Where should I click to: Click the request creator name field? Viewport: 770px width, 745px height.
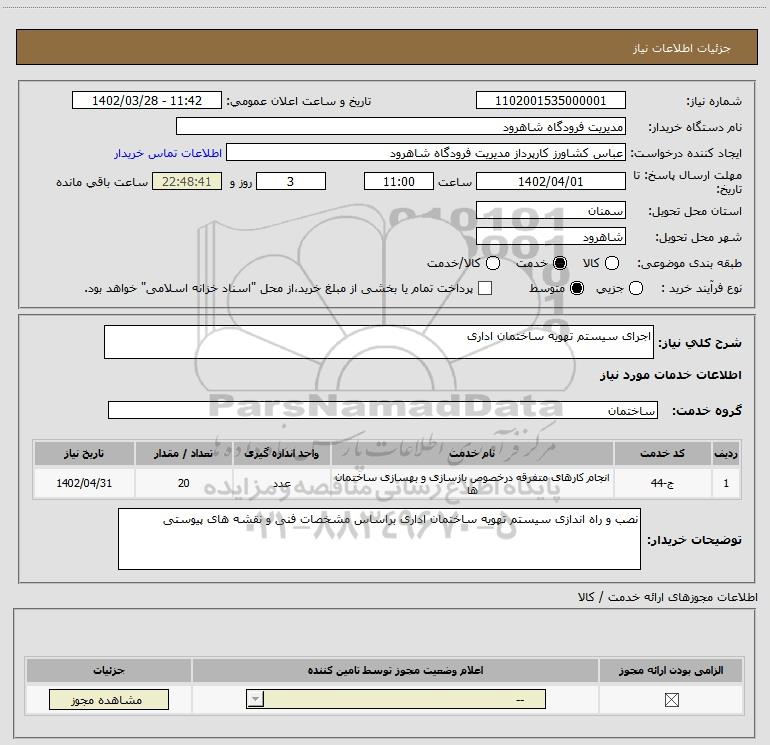(x=426, y=152)
